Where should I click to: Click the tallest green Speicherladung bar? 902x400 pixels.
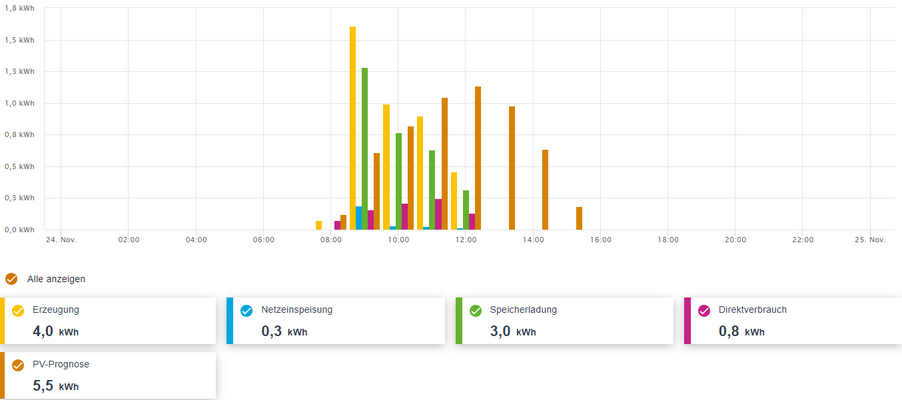365,148
